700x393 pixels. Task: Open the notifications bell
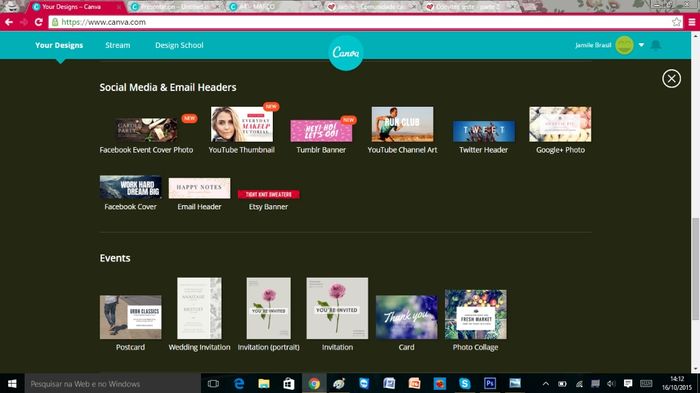click(x=656, y=45)
